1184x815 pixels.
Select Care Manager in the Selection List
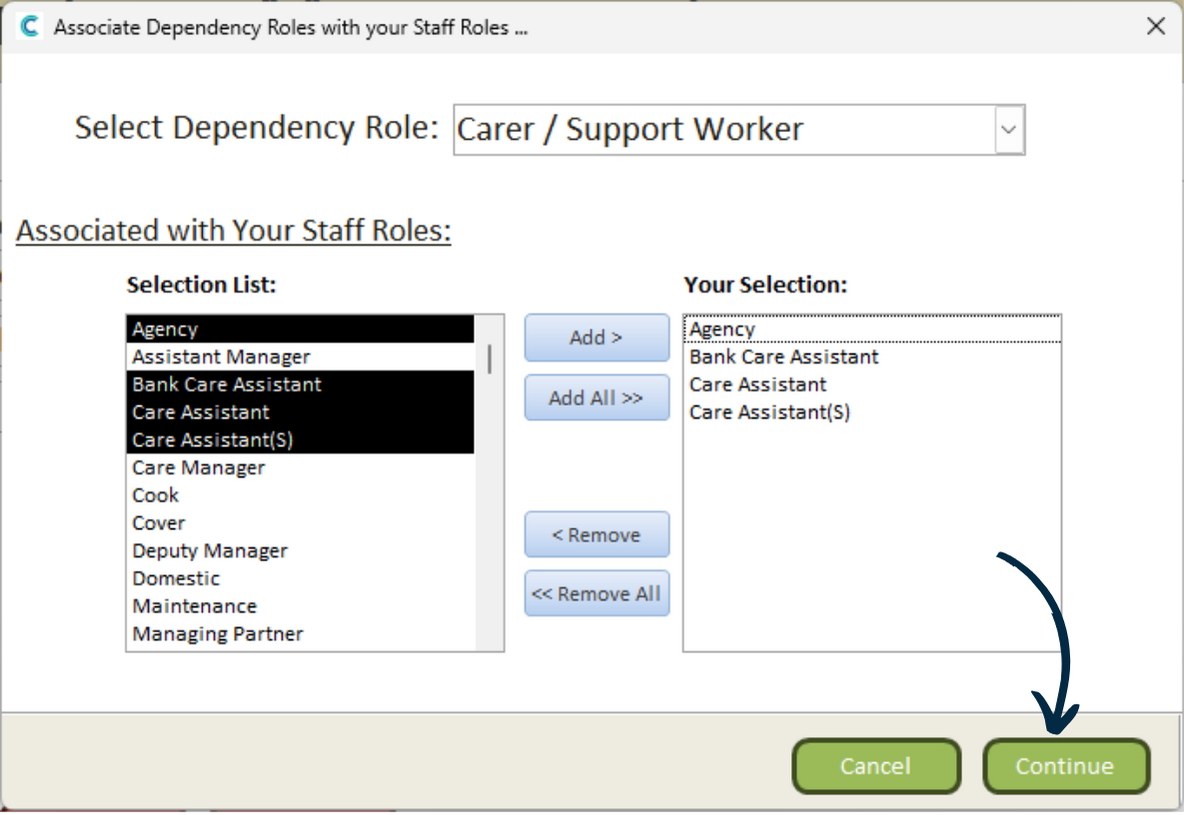(198, 468)
